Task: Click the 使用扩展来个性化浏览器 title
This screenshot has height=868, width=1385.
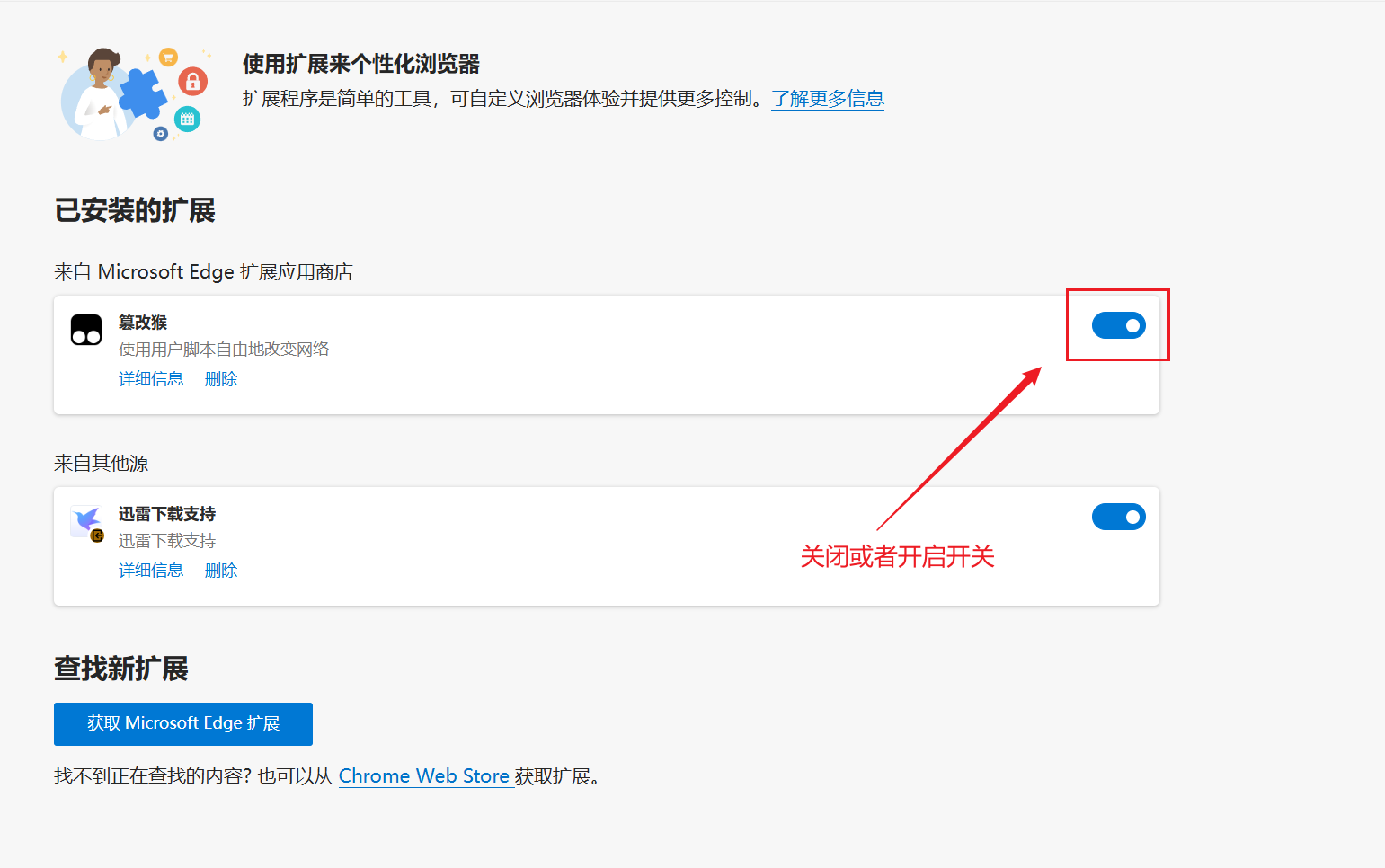Action: pos(361,64)
